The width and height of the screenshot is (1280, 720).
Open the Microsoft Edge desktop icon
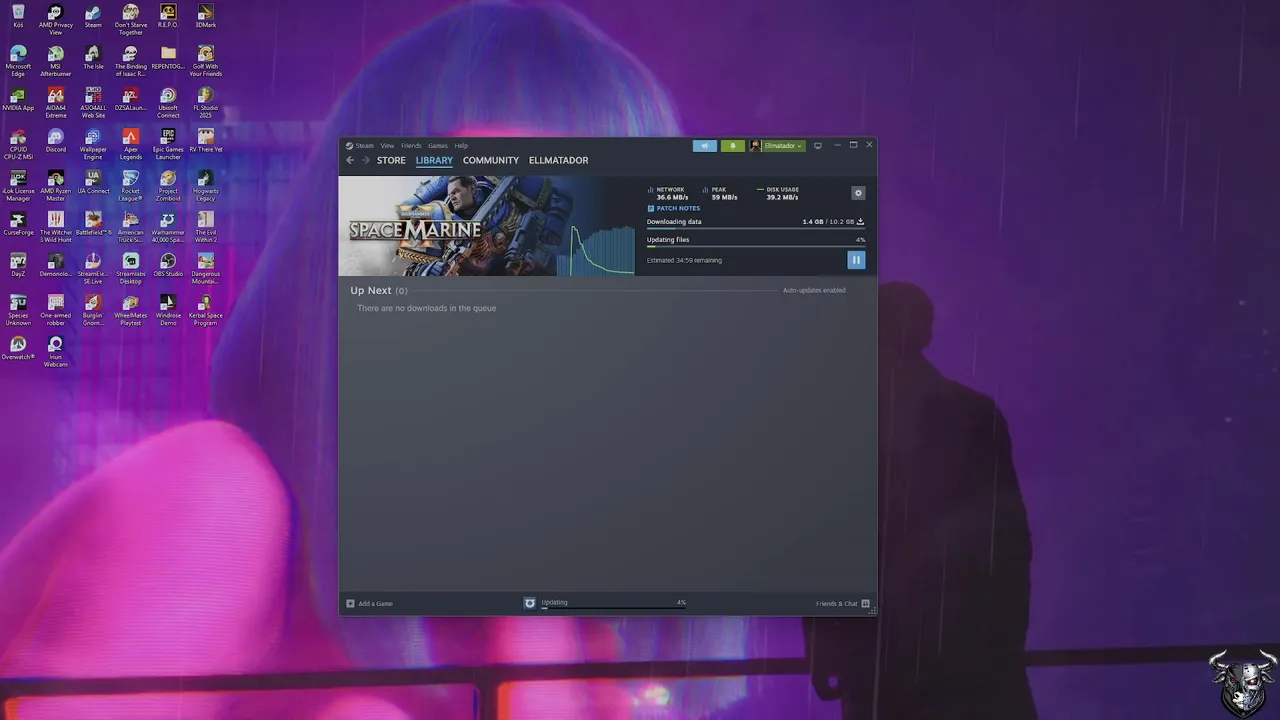(x=18, y=61)
